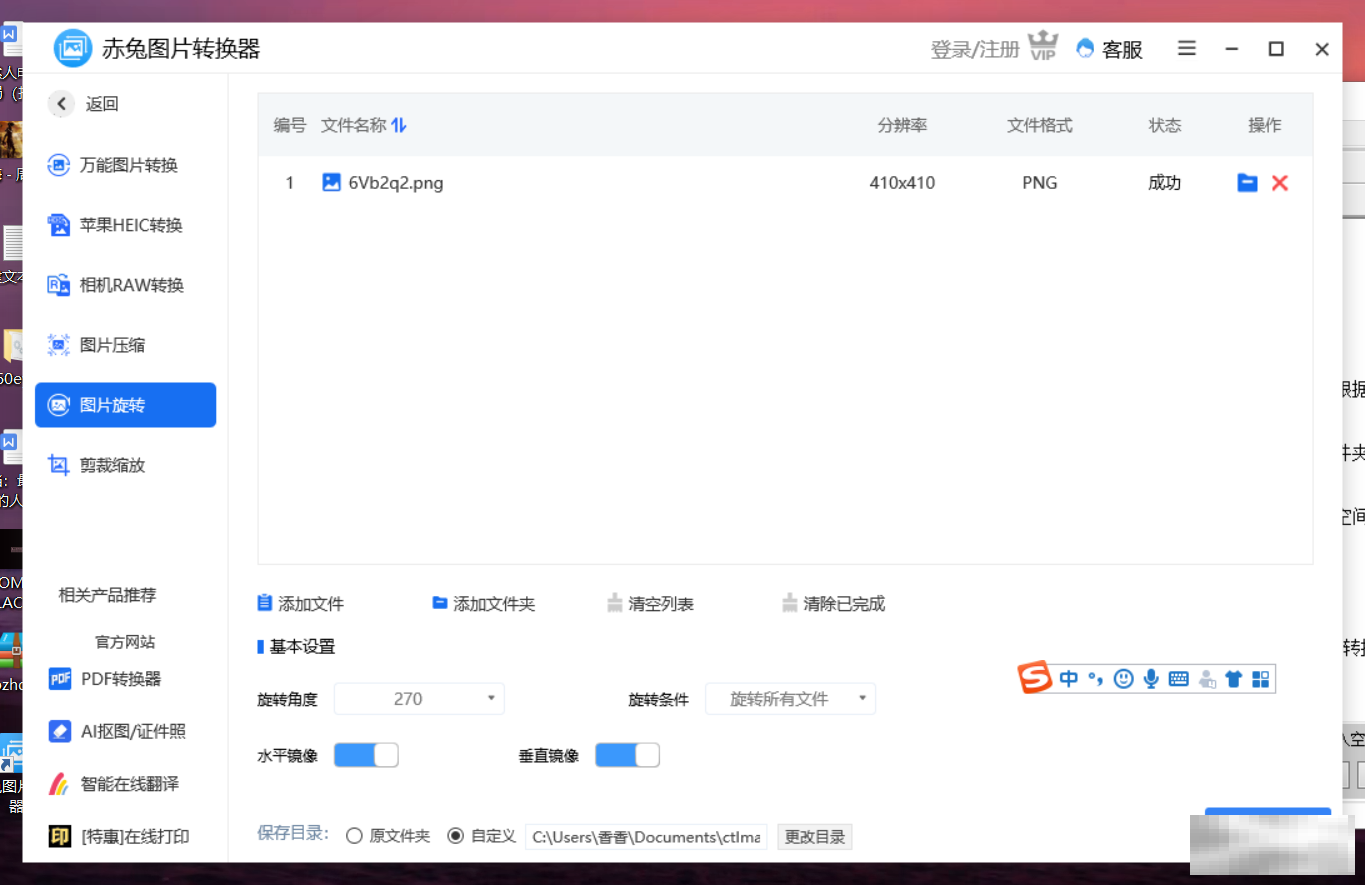Click PNG format cell
1365x885 pixels.
tap(1040, 183)
